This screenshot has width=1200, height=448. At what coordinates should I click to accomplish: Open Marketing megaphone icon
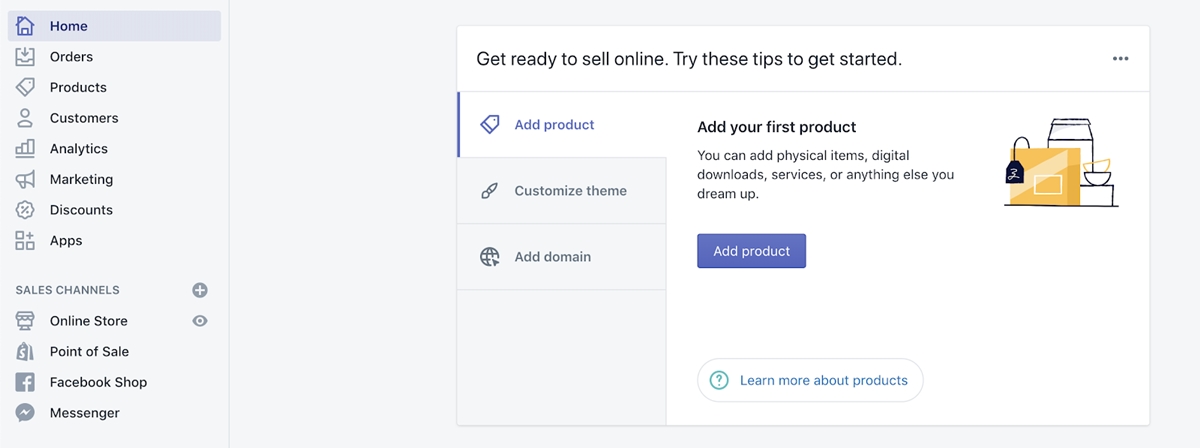[x=25, y=179]
